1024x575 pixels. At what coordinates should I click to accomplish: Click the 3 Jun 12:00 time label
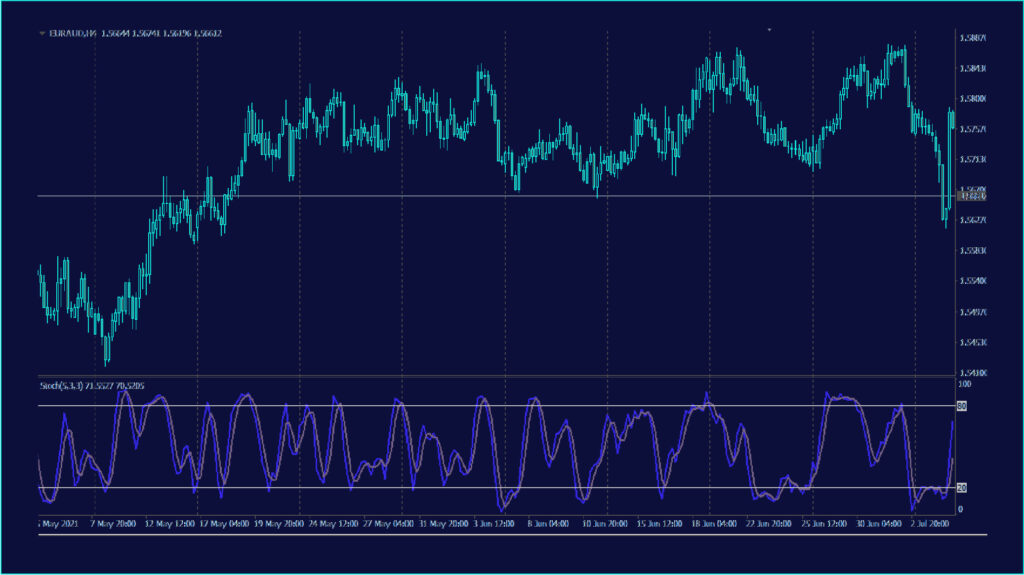pyautogui.click(x=494, y=523)
